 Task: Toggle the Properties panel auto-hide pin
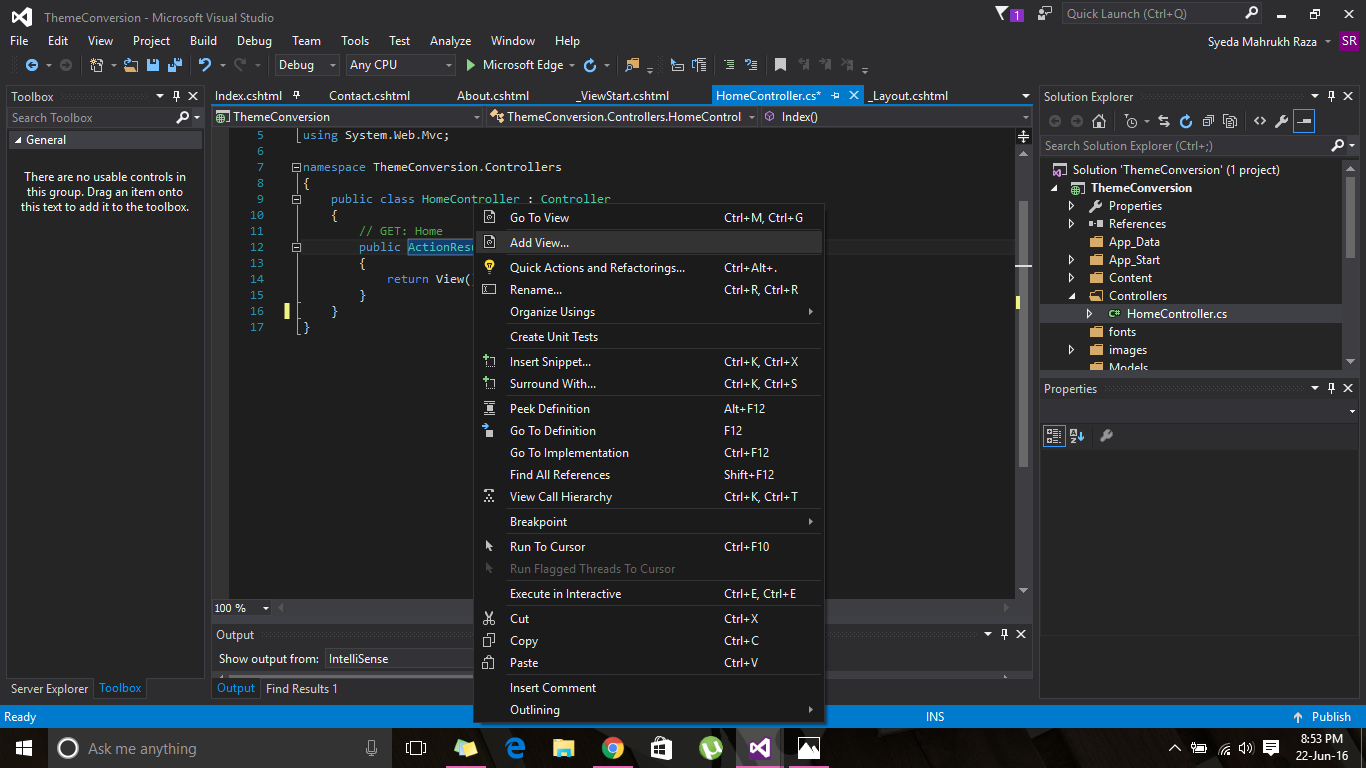tap(1331, 389)
